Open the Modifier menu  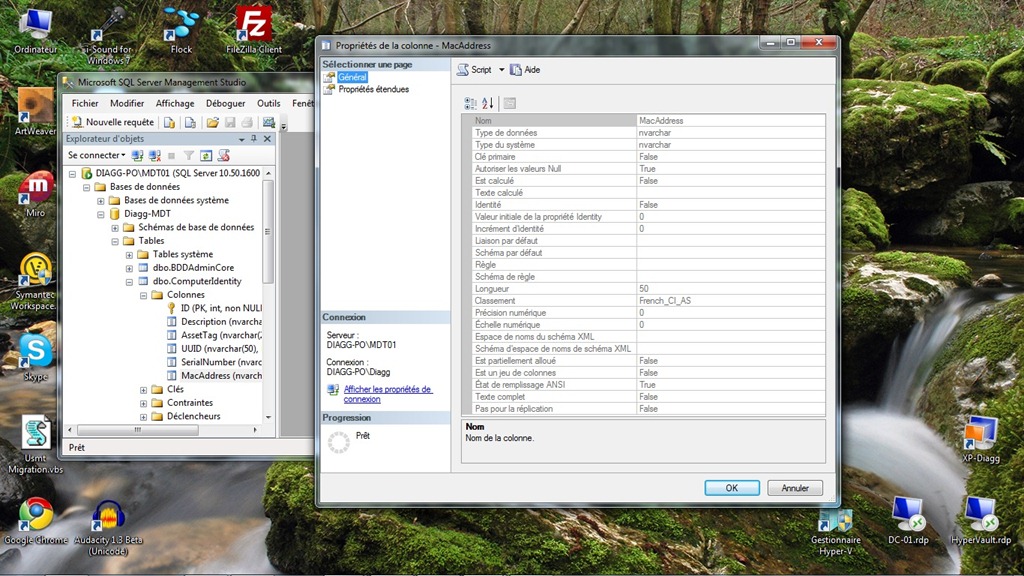[x=127, y=103]
